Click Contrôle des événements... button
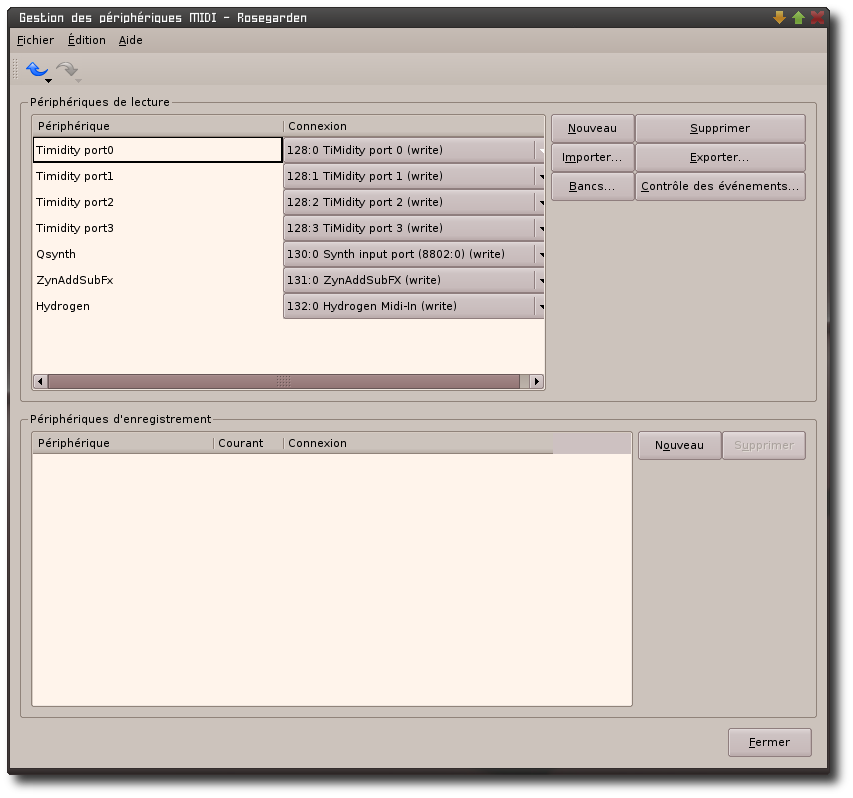853x798 pixels. coord(720,186)
